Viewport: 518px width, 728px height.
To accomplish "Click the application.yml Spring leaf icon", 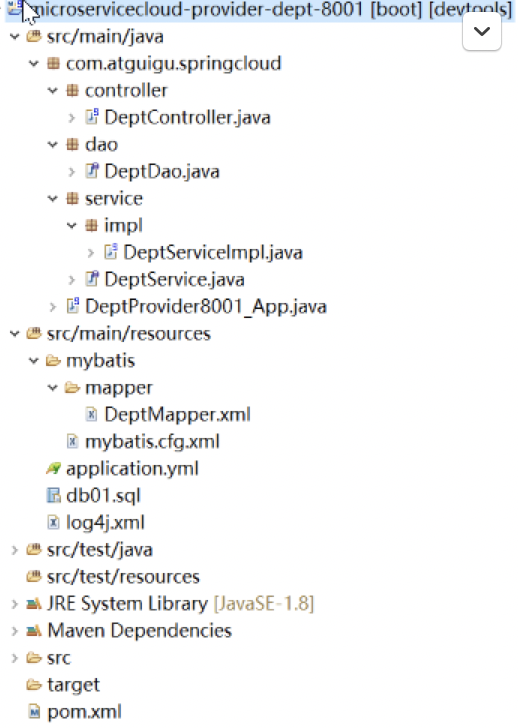I will (x=53, y=468).
